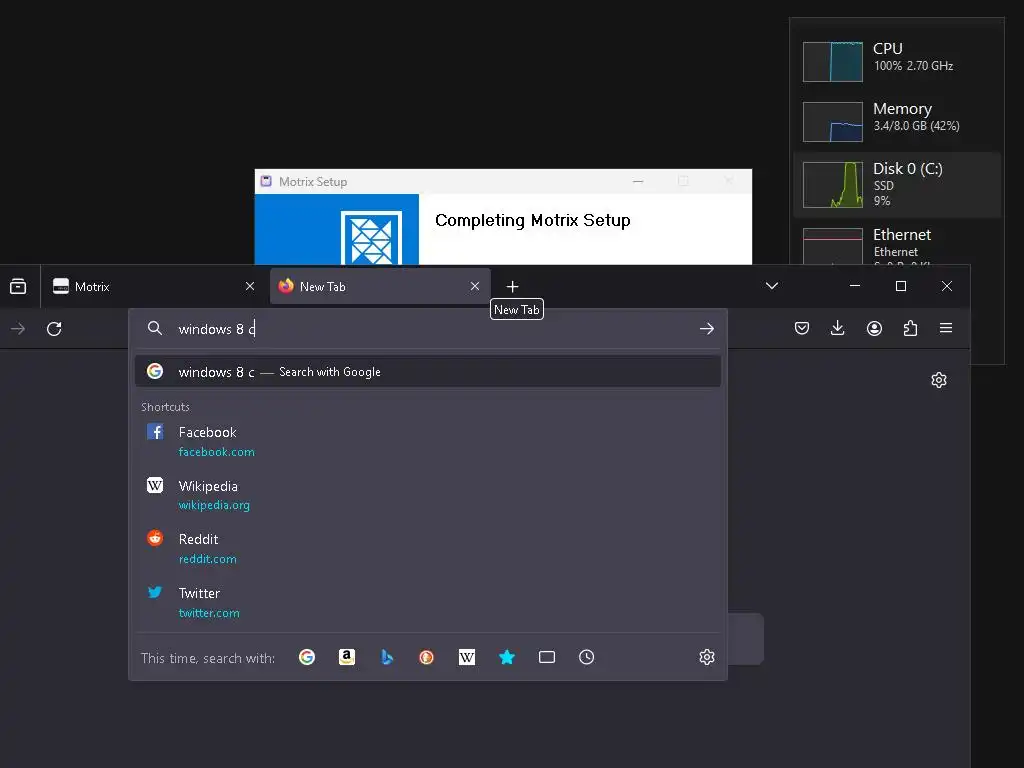Click the Motrix Setup window title bar
The image size is (1024, 768).
(503, 182)
